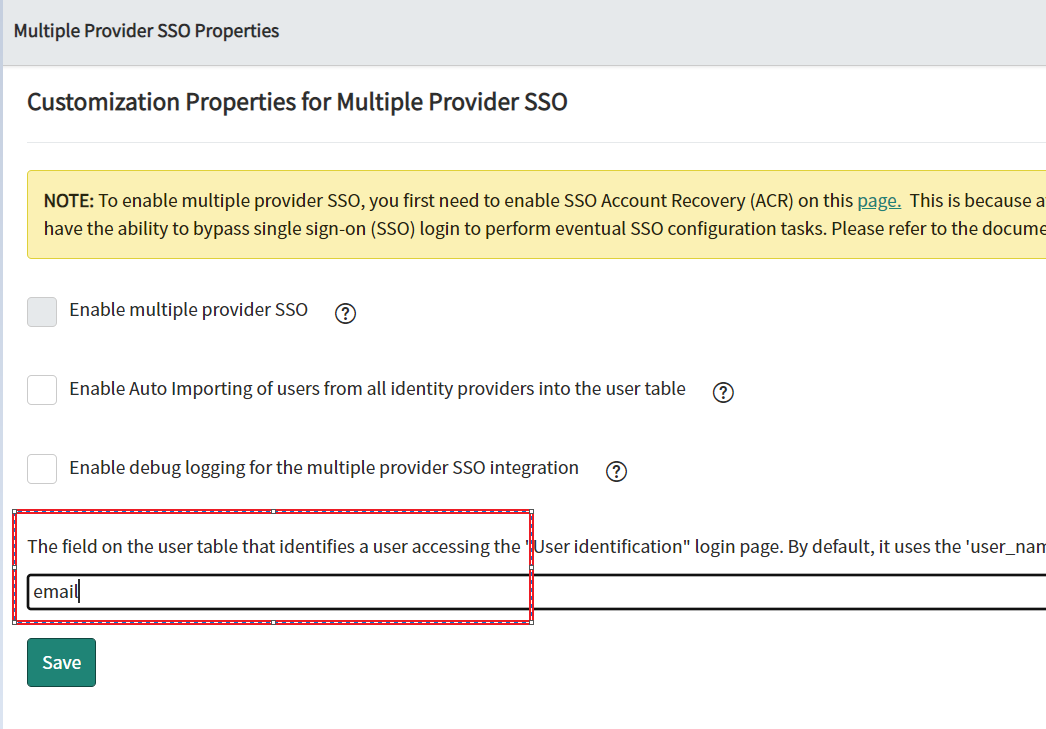This screenshot has height=729, width=1046.
Task: Click the question mark icon beside Auto Importing option
Action: (723, 392)
